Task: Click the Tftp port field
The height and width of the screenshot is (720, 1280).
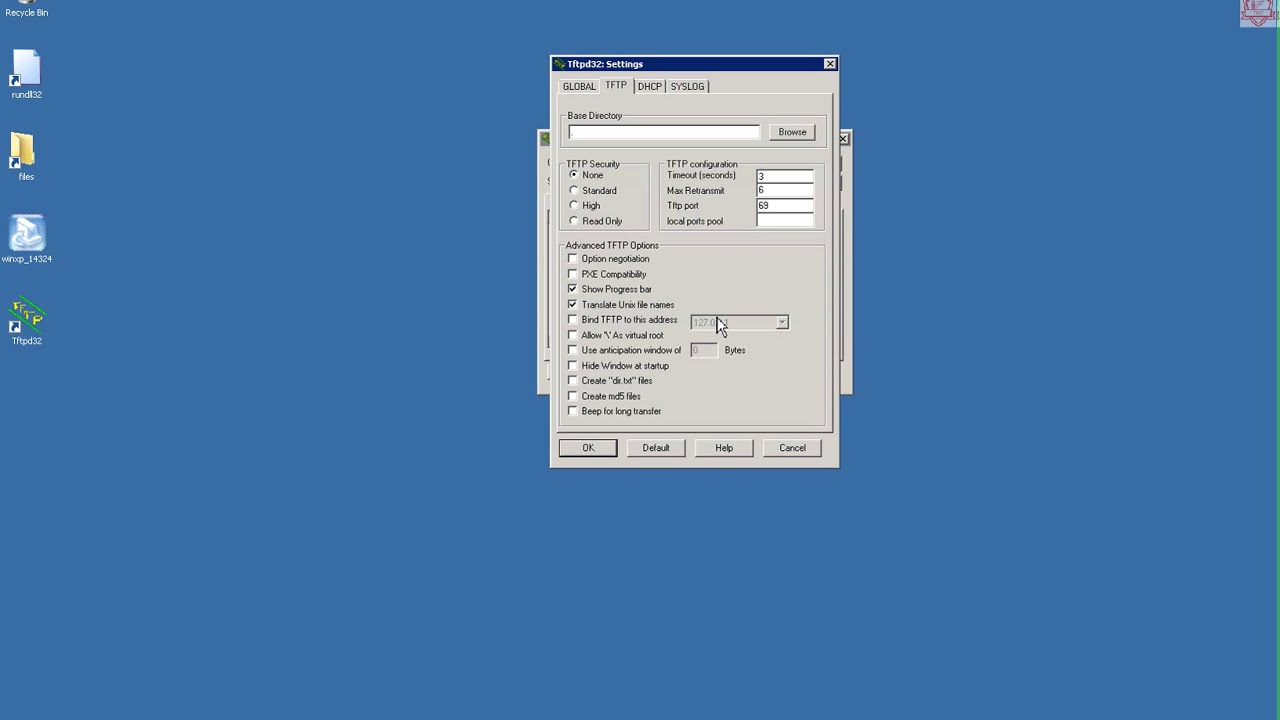Action: click(785, 205)
